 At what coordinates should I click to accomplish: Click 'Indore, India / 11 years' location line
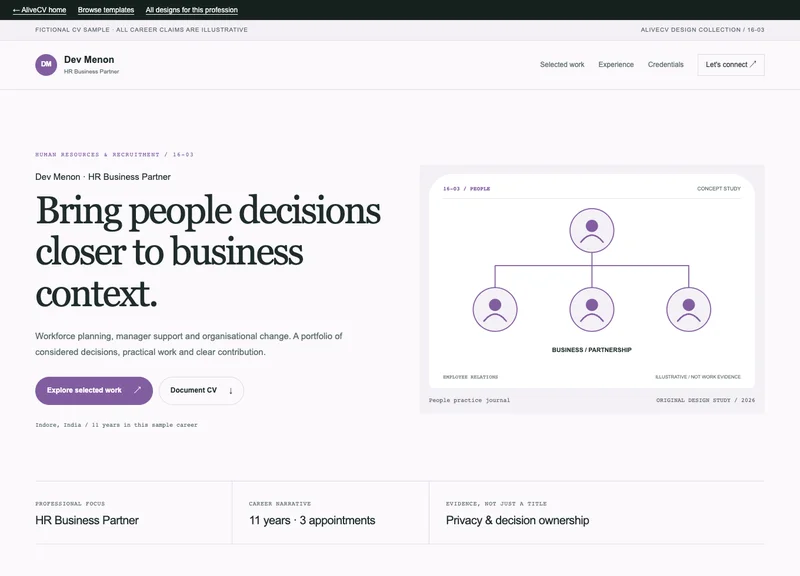tap(116, 425)
